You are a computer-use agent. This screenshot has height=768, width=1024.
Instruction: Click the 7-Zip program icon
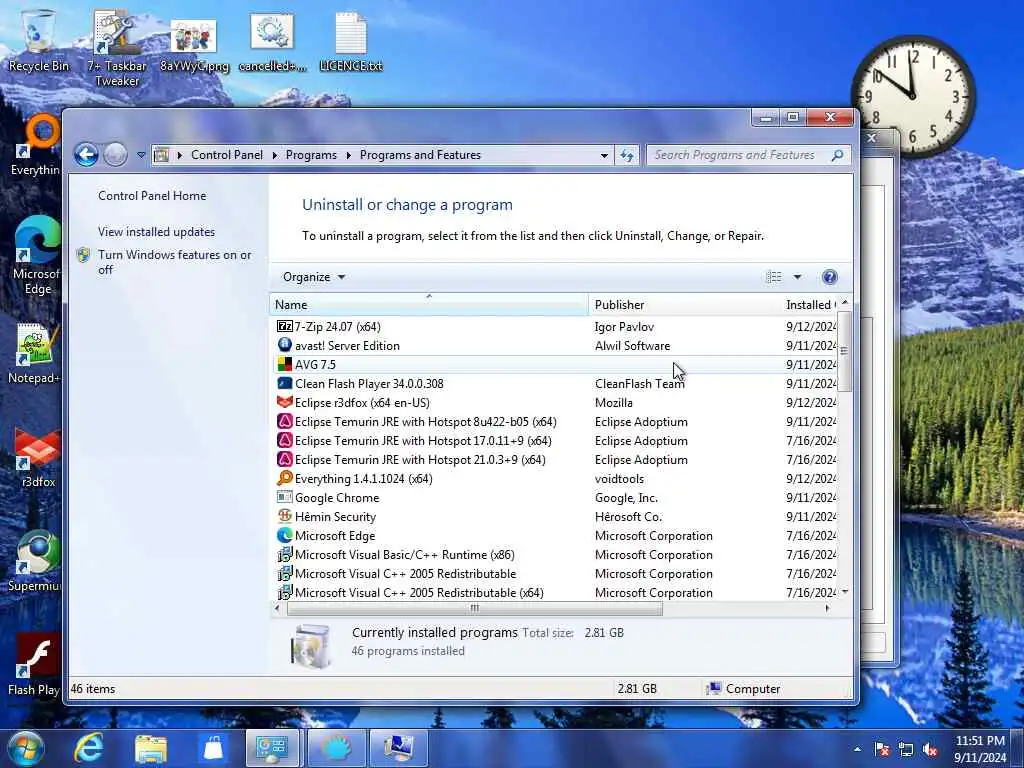[284, 327]
